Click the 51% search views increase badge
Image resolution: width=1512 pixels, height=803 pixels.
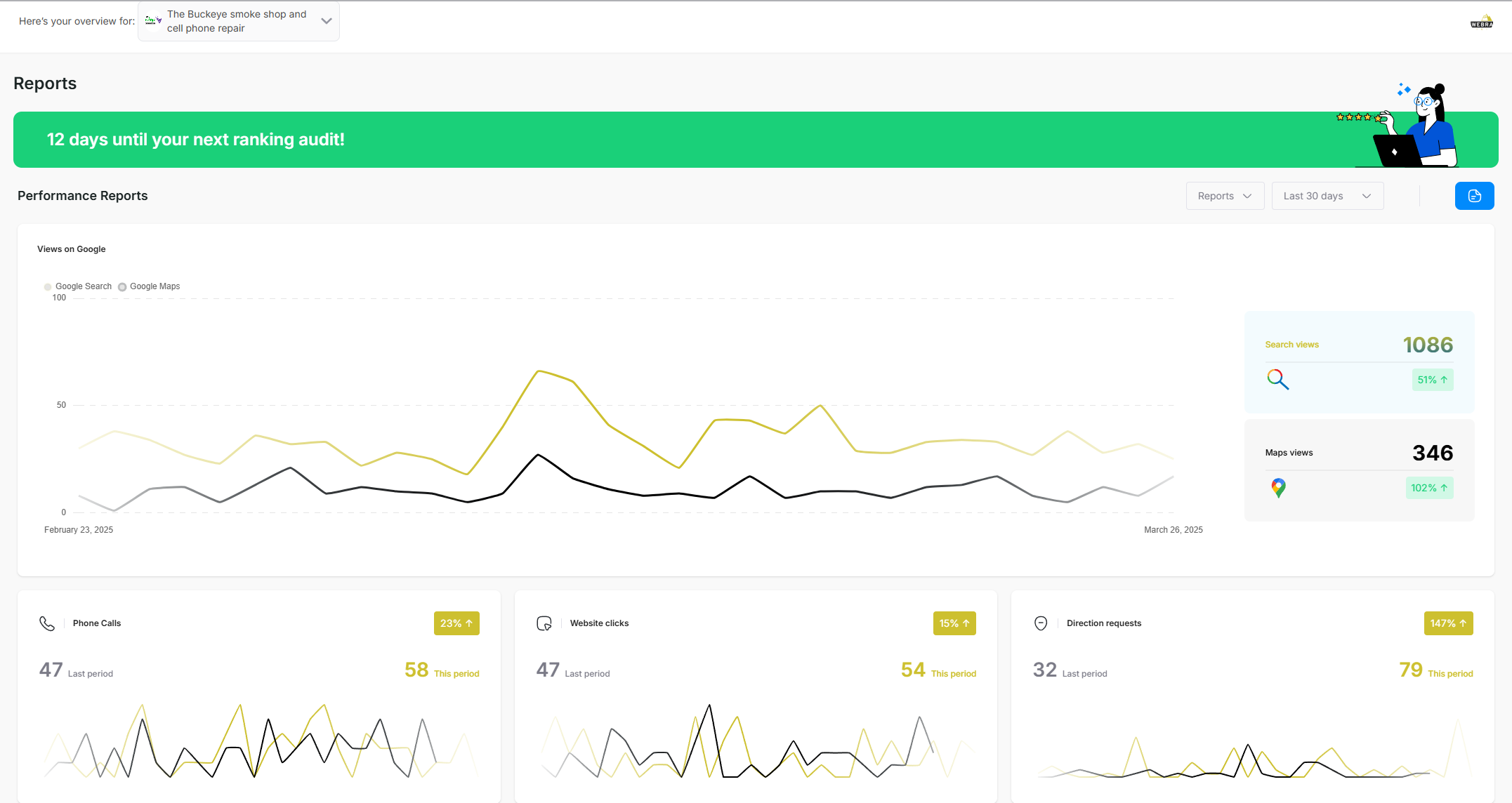tap(1432, 380)
